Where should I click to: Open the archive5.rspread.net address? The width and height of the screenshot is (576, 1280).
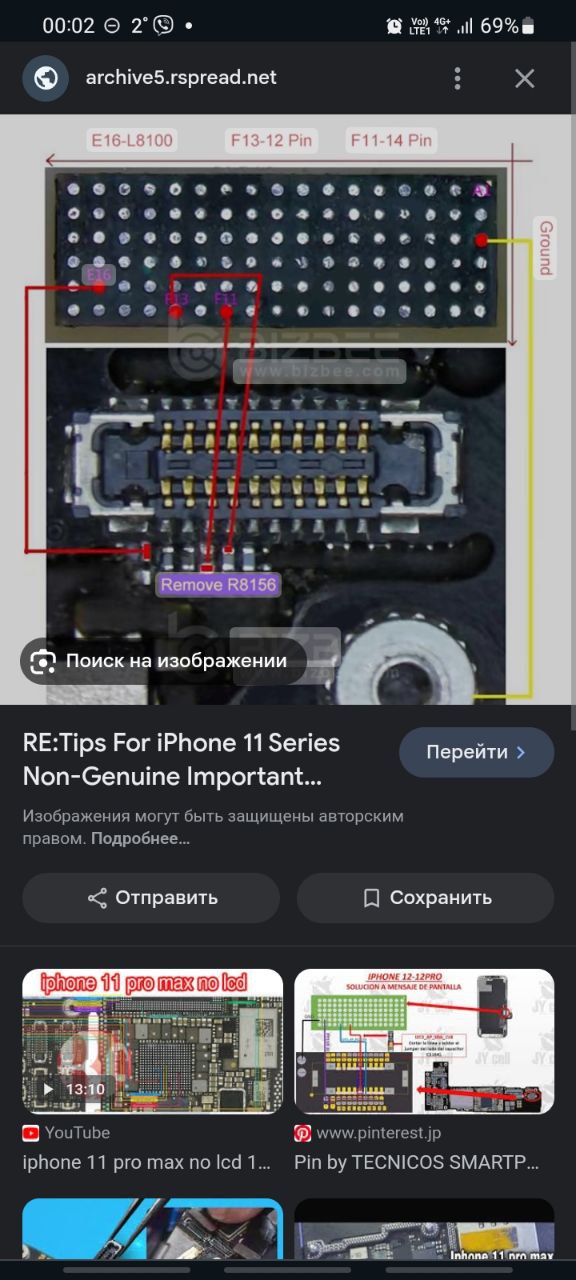point(181,78)
